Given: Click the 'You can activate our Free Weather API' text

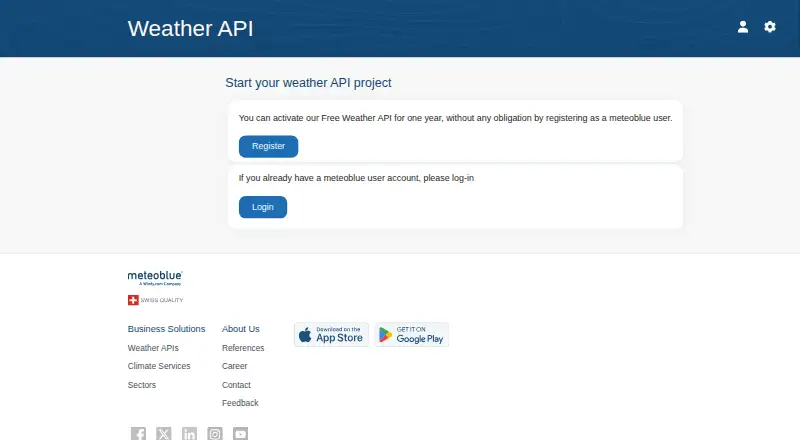Looking at the screenshot, I should (x=456, y=118).
